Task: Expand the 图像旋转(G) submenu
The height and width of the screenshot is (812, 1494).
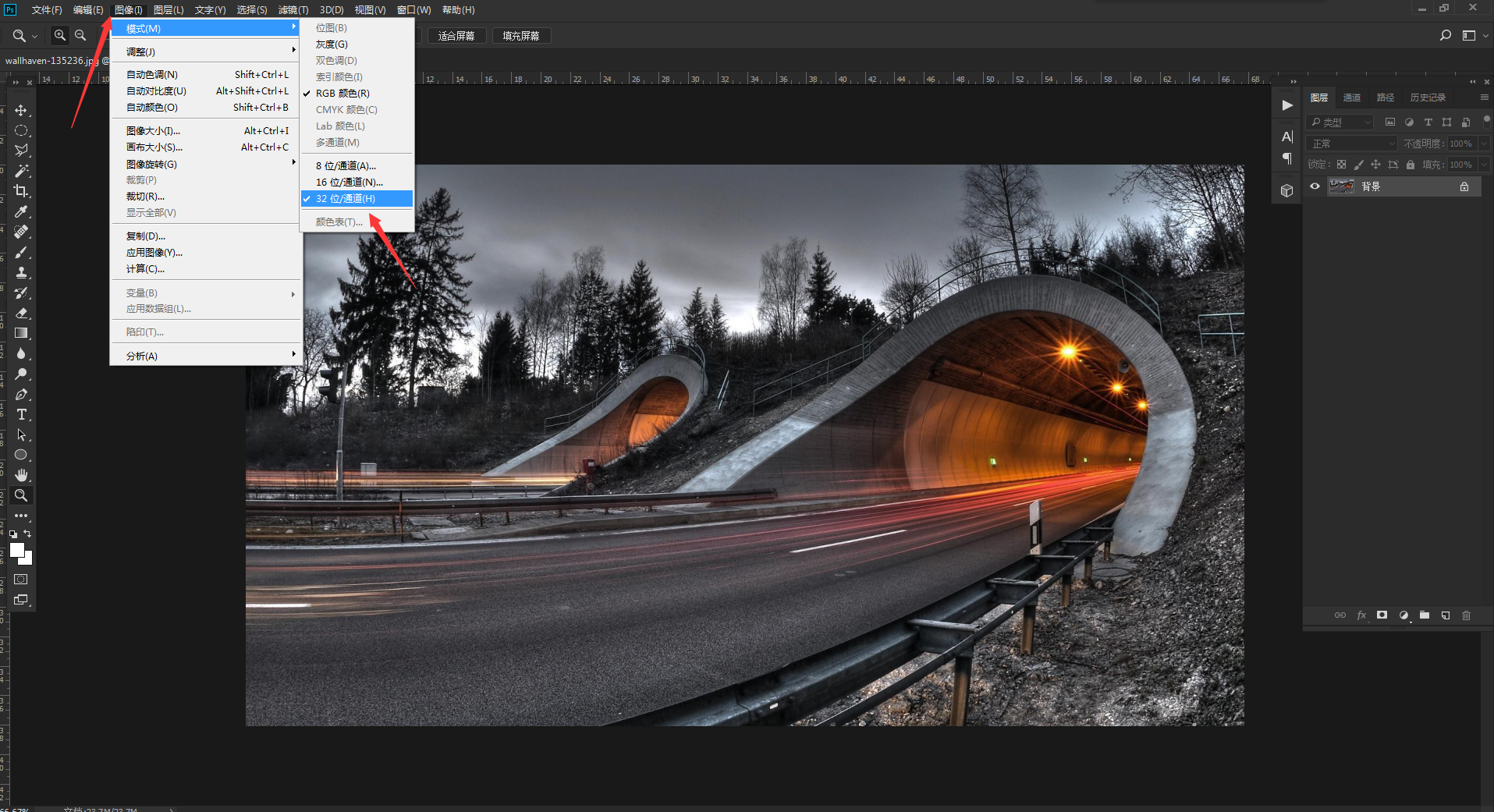Action: tap(206, 164)
